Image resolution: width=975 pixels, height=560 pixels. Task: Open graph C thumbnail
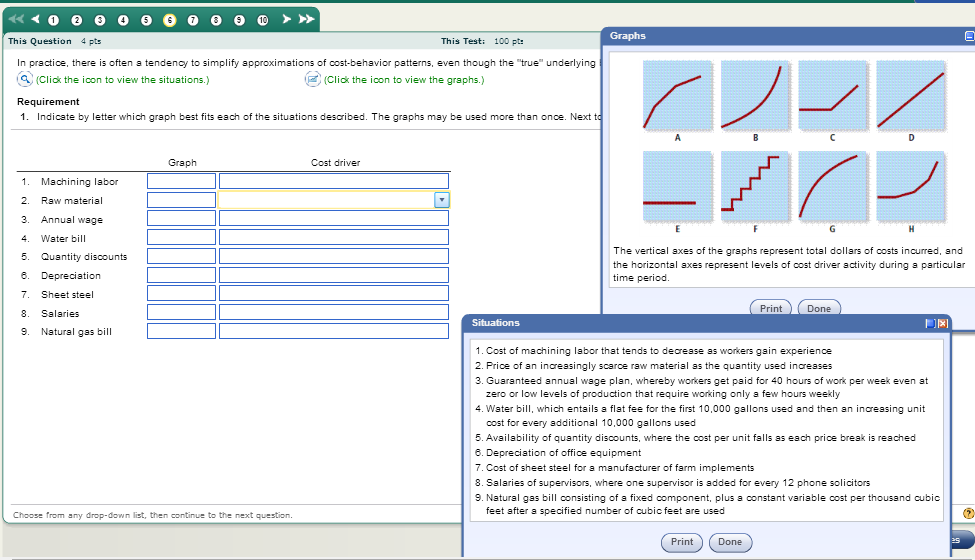point(833,96)
